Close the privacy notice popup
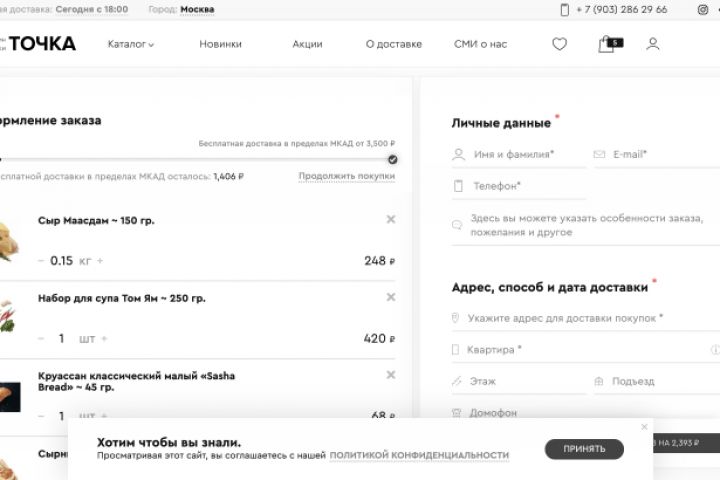 (644, 427)
